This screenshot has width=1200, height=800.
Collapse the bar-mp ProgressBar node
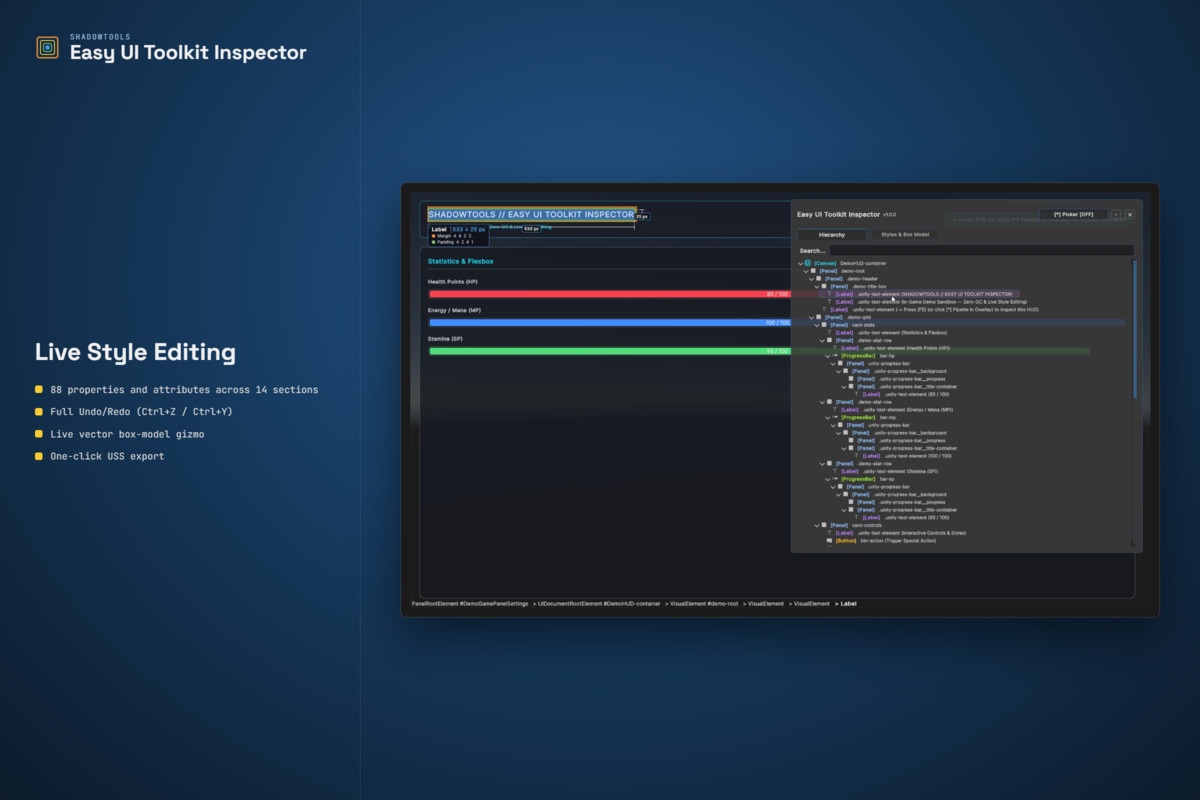click(x=828, y=418)
